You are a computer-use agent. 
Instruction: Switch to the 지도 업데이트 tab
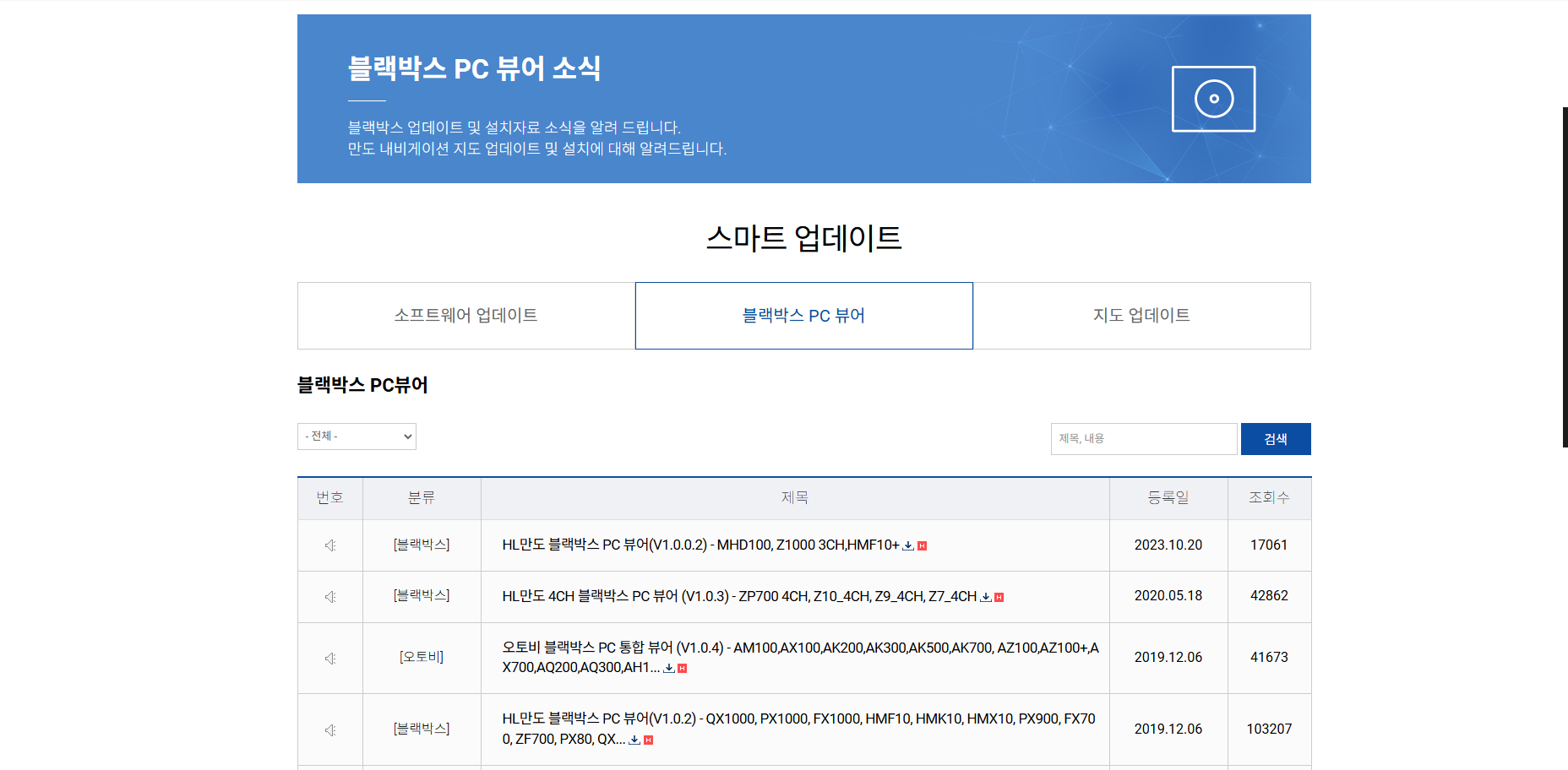point(1141,315)
